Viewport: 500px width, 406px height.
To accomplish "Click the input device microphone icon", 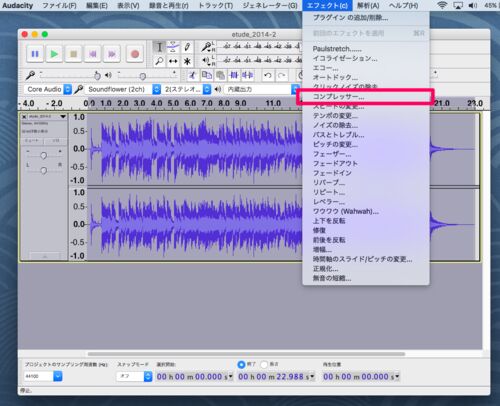I will click(x=79, y=89).
